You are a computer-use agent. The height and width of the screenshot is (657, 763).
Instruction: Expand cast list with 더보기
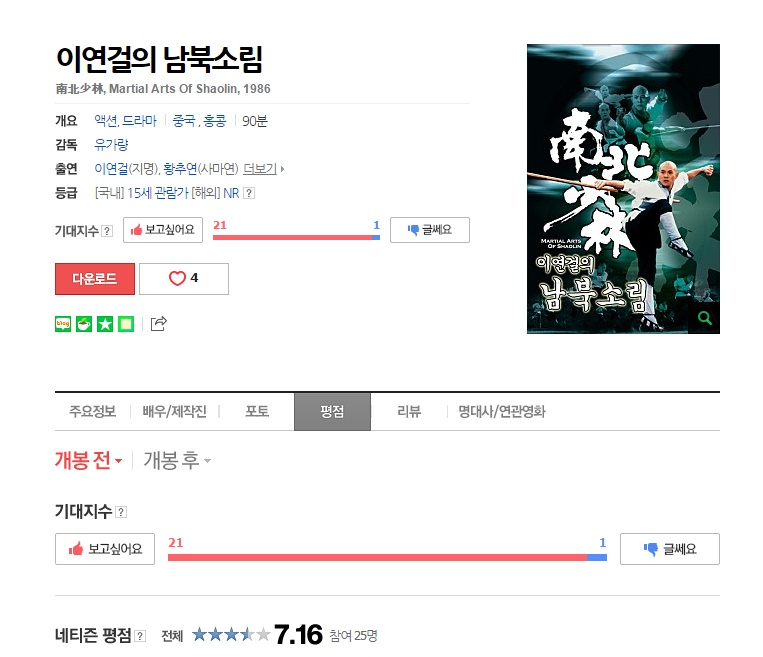[x=263, y=169]
